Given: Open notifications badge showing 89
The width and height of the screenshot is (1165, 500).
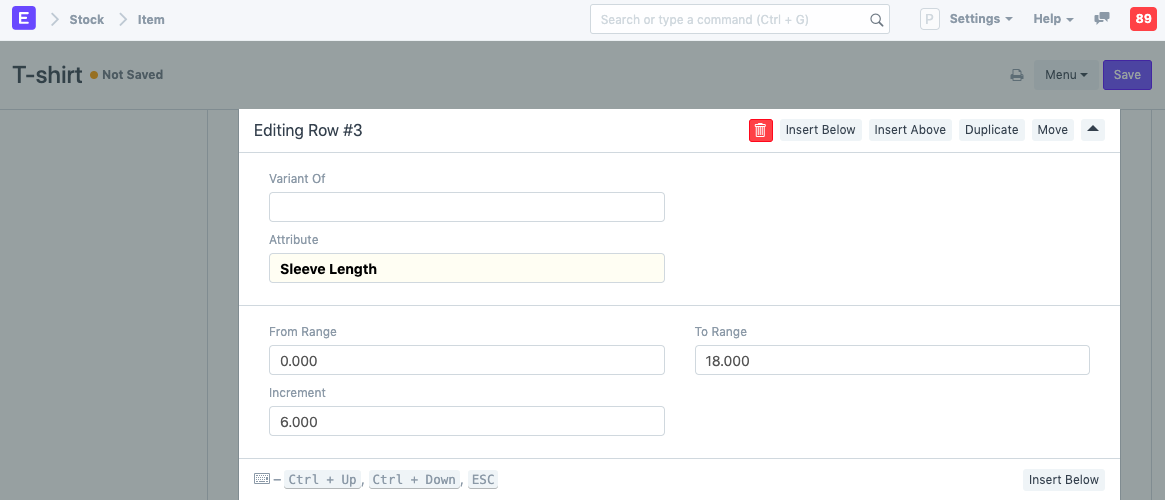Looking at the screenshot, I should pyautogui.click(x=1143, y=19).
